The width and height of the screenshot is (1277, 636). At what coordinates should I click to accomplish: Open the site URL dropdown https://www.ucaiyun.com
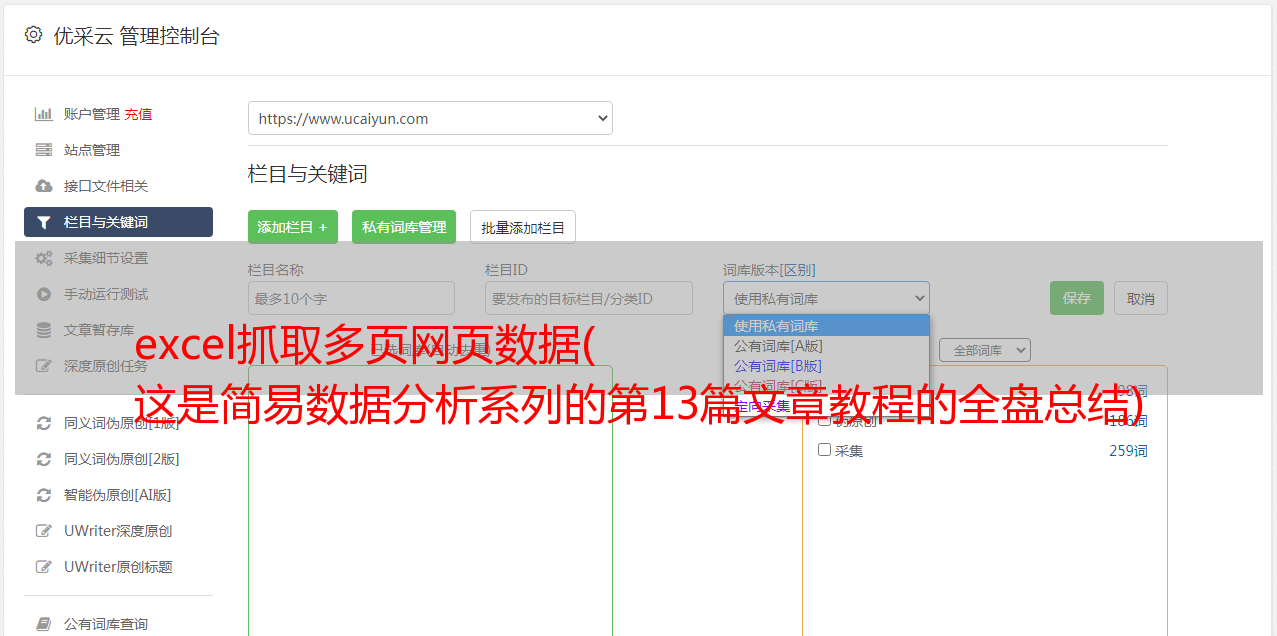430,118
